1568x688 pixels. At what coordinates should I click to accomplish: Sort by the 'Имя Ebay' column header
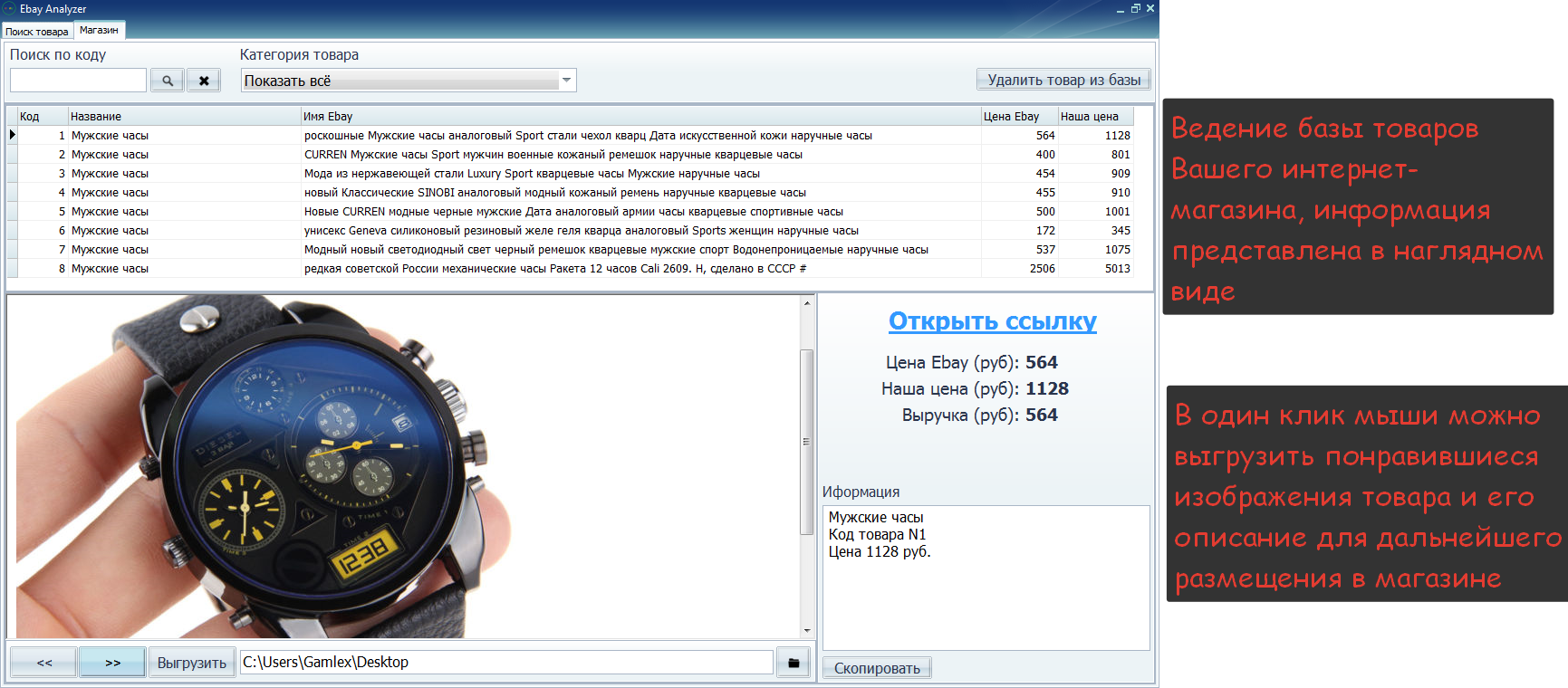[641, 116]
